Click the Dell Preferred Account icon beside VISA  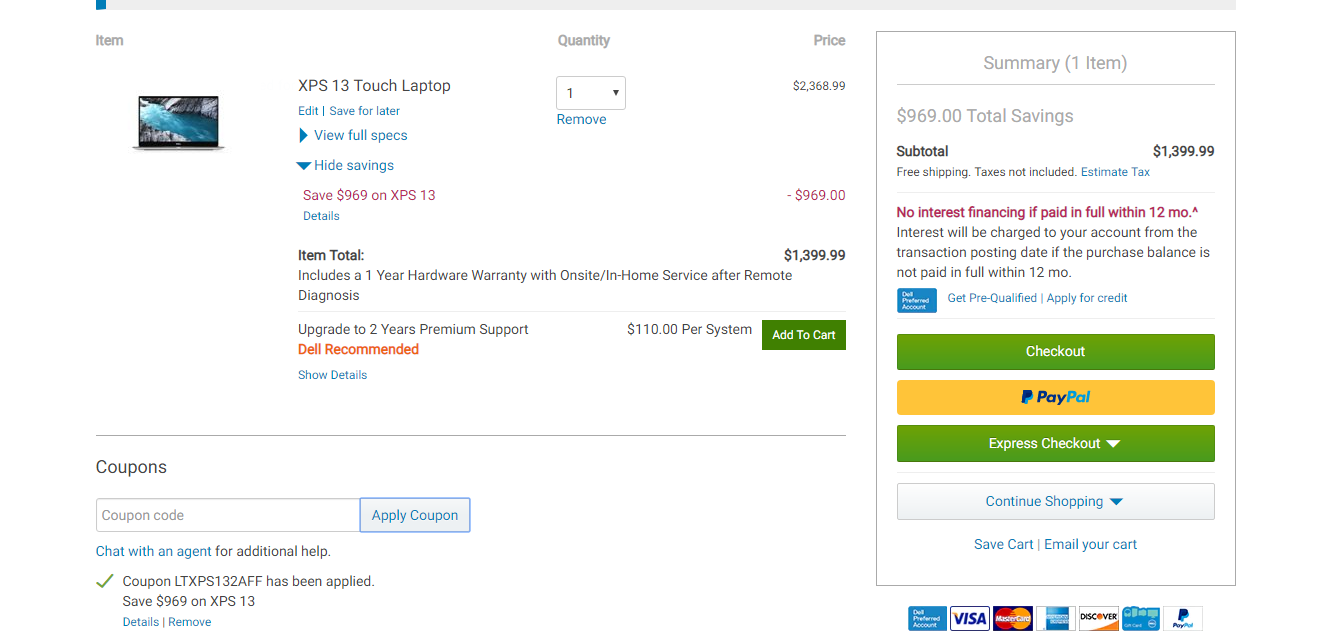pyautogui.click(x=927, y=618)
